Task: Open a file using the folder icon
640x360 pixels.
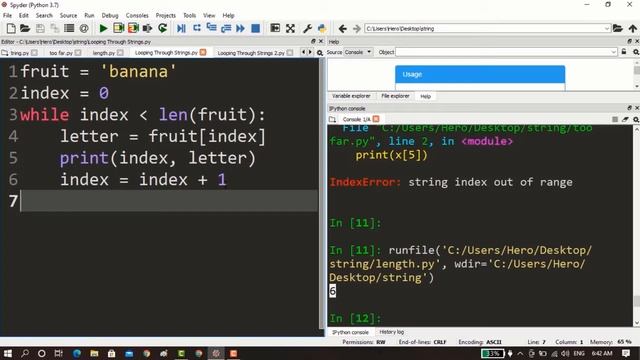Action: tap(25, 28)
